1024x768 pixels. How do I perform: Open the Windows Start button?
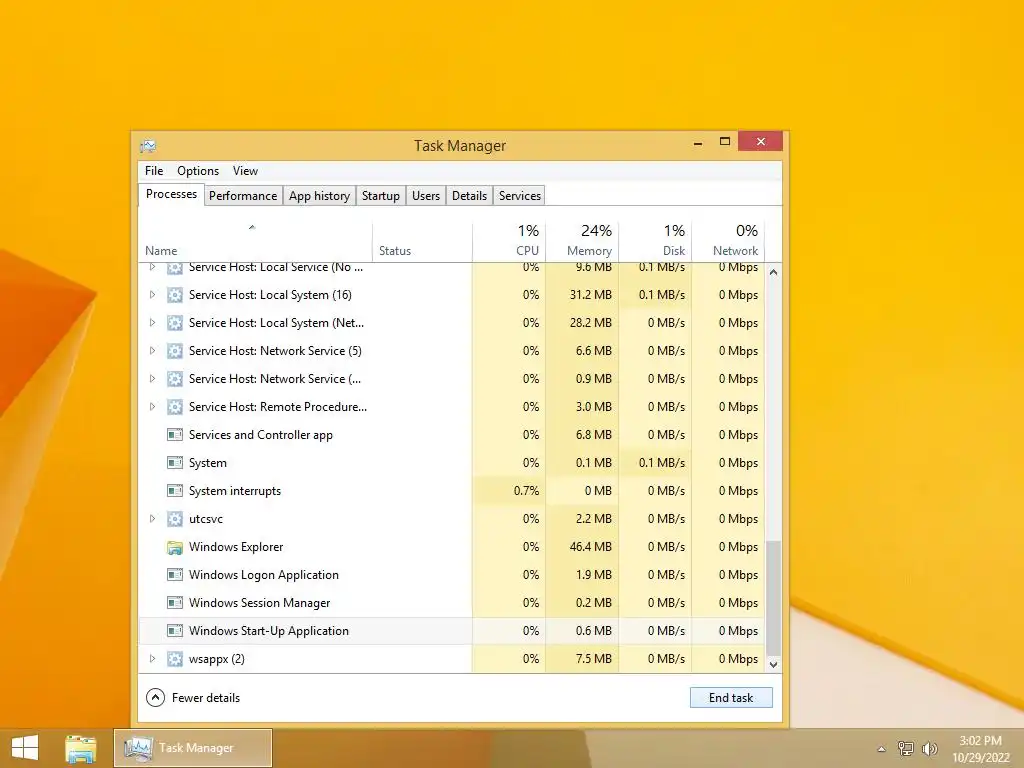pyautogui.click(x=25, y=748)
